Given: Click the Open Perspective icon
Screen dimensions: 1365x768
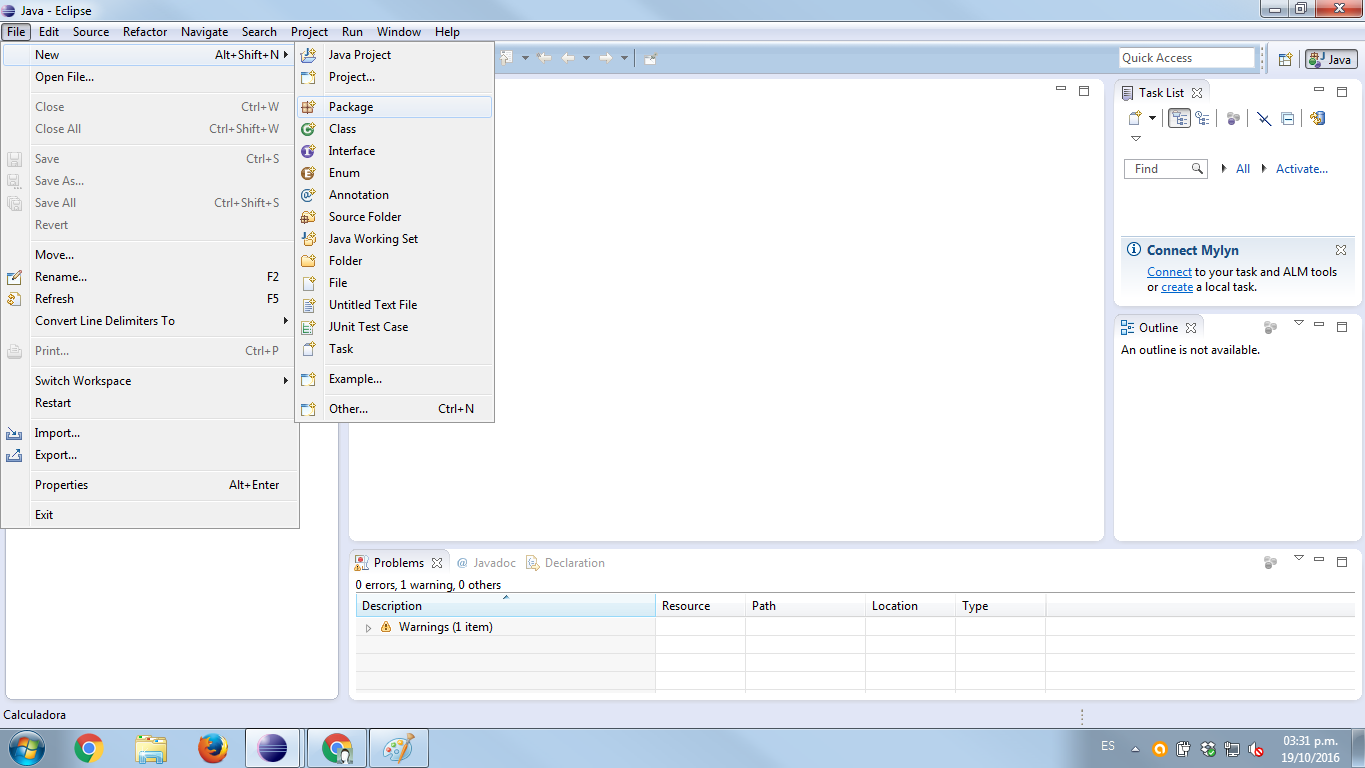Looking at the screenshot, I should tap(1286, 59).
